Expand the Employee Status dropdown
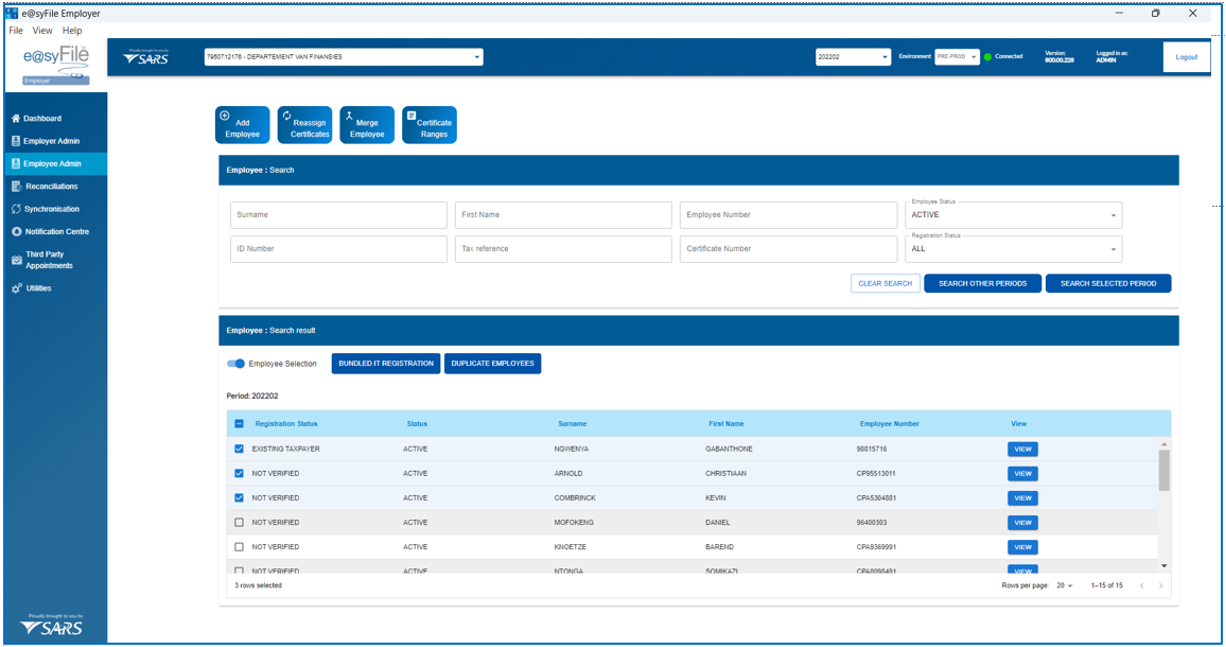Image resolution: width=1226 pixels, height=647 pixels. (1014, 215)
